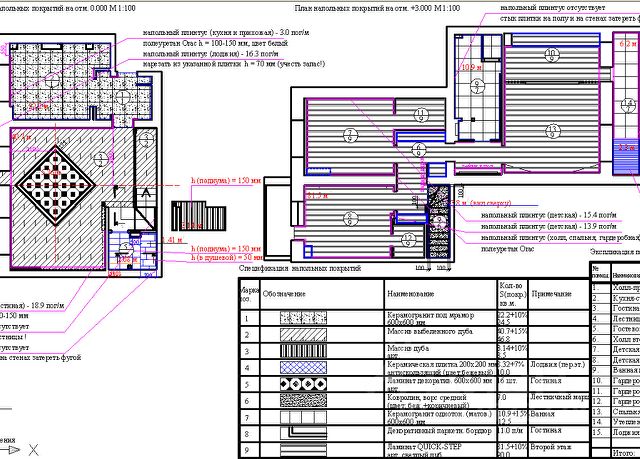Click the red '10.9 м' area label
The width and height of the screenshot is (640, 459).
click(x=471, y=67)
